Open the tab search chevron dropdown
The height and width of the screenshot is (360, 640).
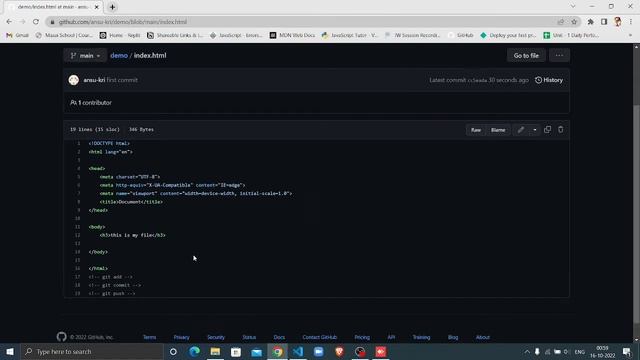pyautogui.click(x=573, y=6)
